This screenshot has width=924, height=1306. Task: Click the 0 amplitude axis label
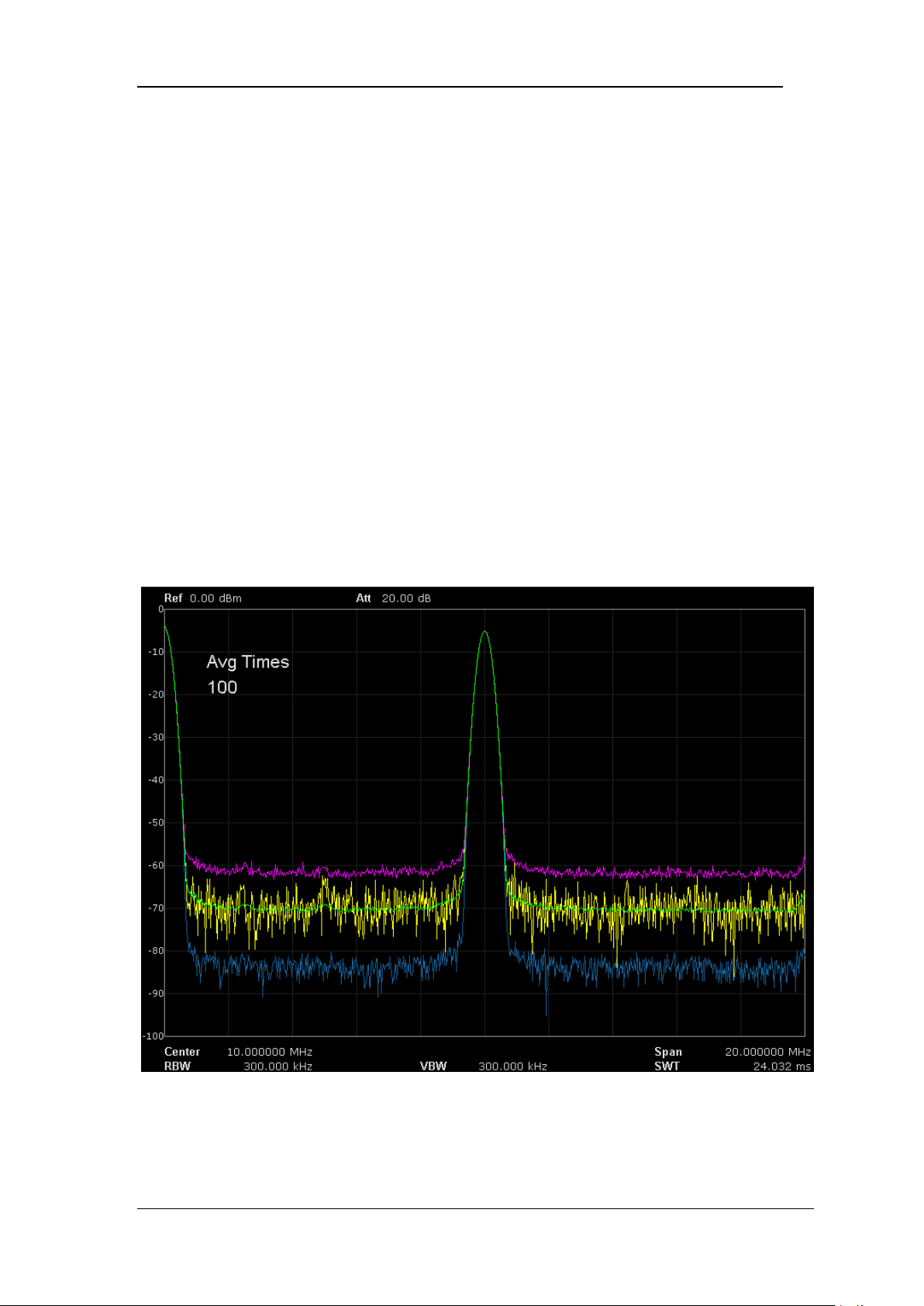161,610
